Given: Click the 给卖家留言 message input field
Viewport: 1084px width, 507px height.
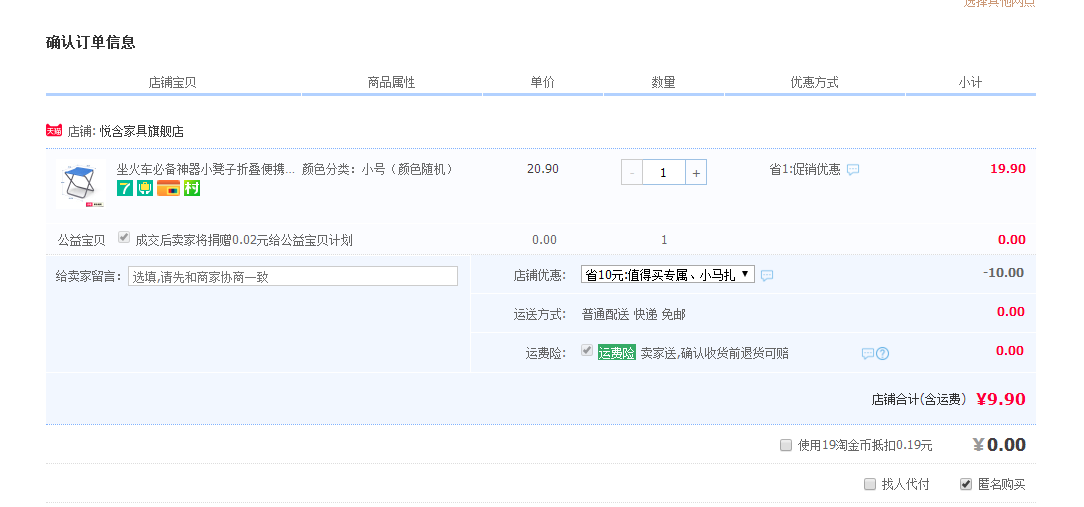Looking at the screenshot, I should pos(292,276).
